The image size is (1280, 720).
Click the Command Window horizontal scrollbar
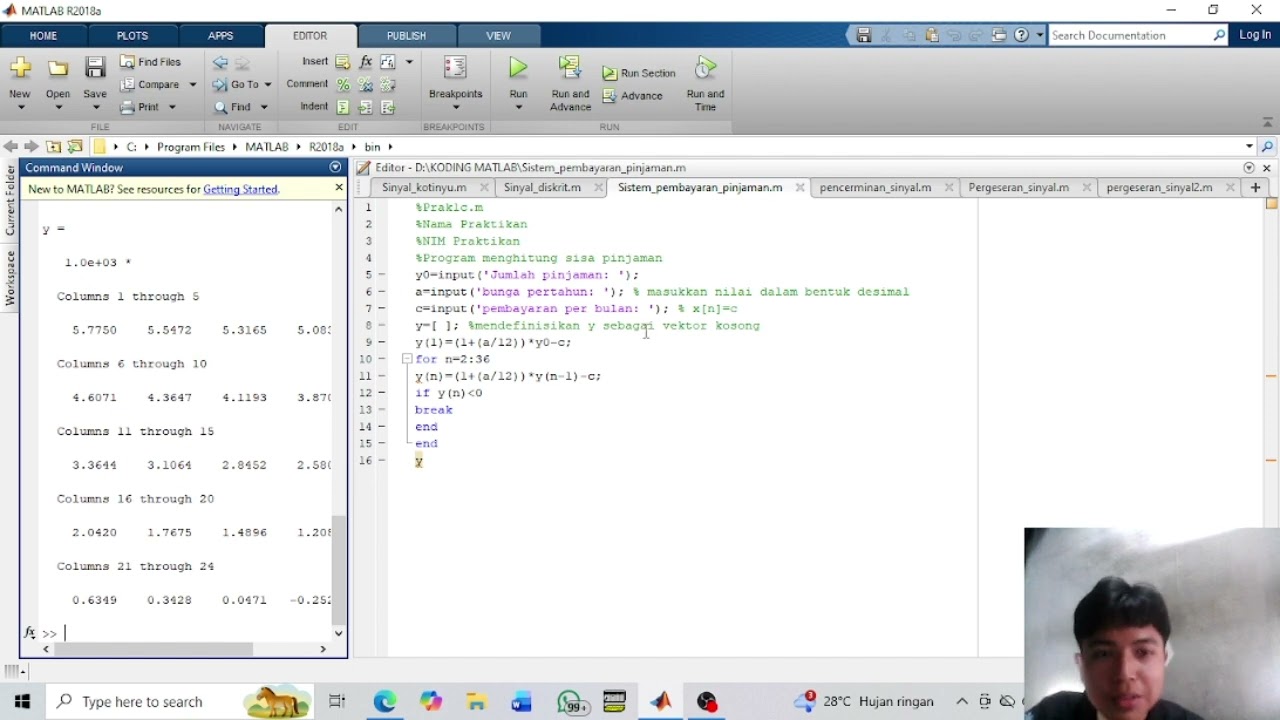click(153, 649)
